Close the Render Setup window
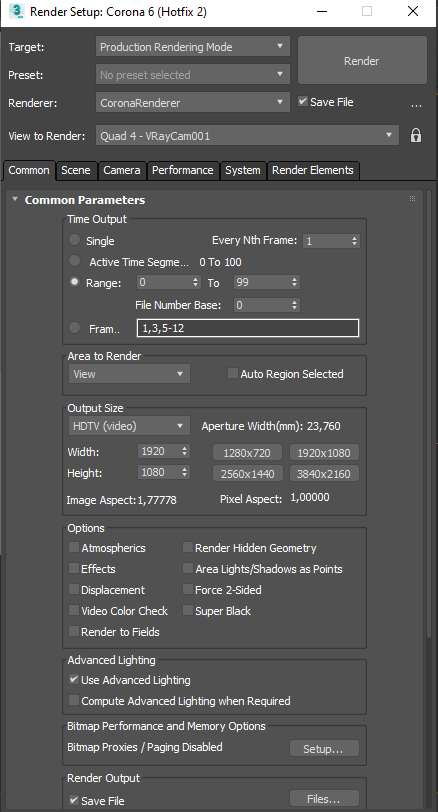This screenshot has height=812, width=438. coord(413,11)
